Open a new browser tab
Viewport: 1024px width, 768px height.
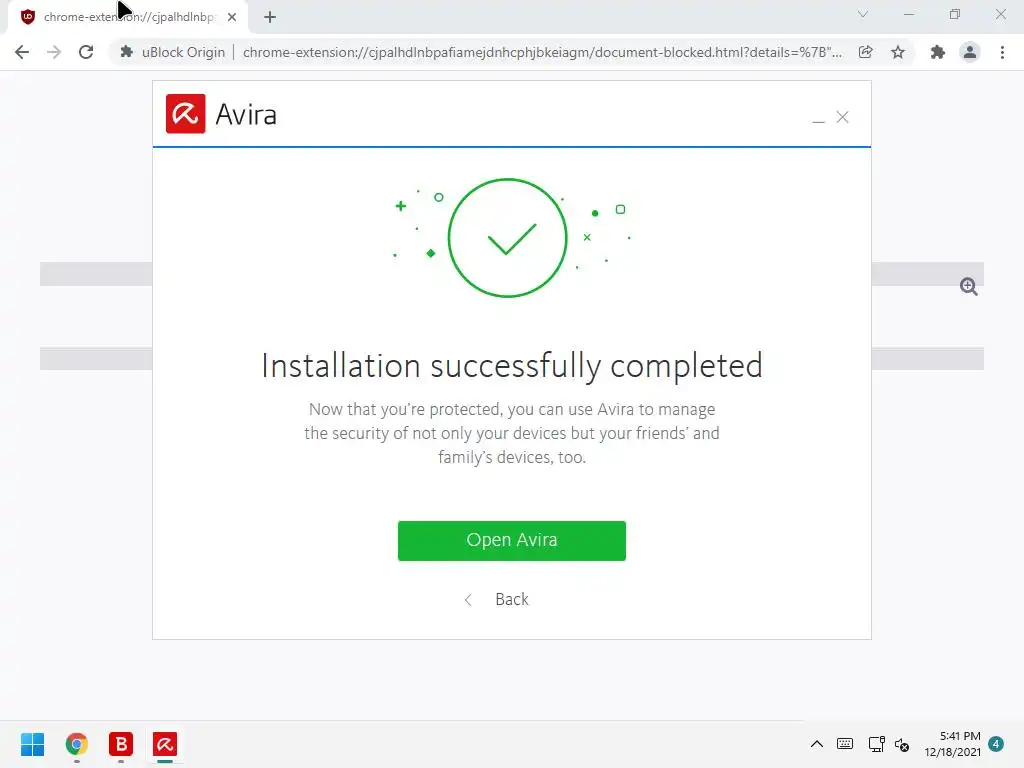coord(270,17)
